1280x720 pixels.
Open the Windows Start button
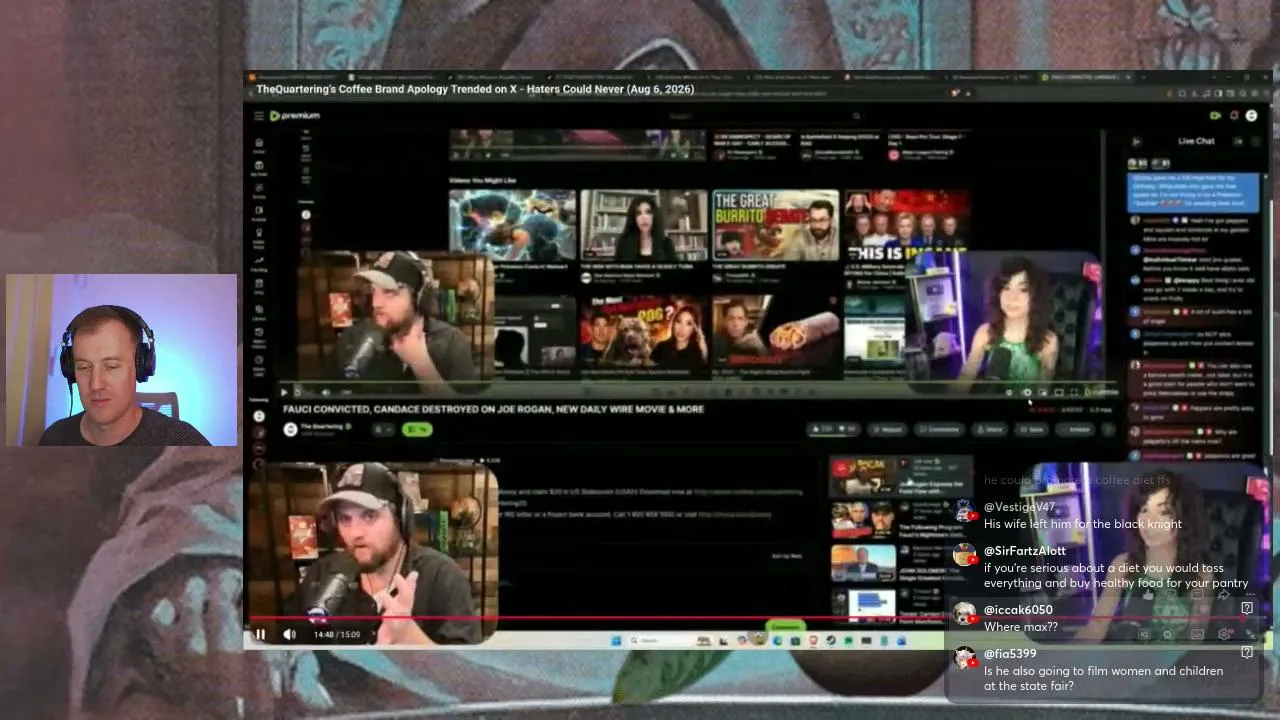(615, 640)
